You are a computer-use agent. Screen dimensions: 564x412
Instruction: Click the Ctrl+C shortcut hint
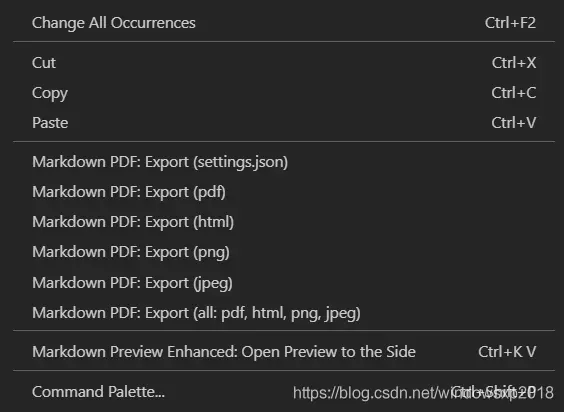pyautogui.click(x=514, y=93)
